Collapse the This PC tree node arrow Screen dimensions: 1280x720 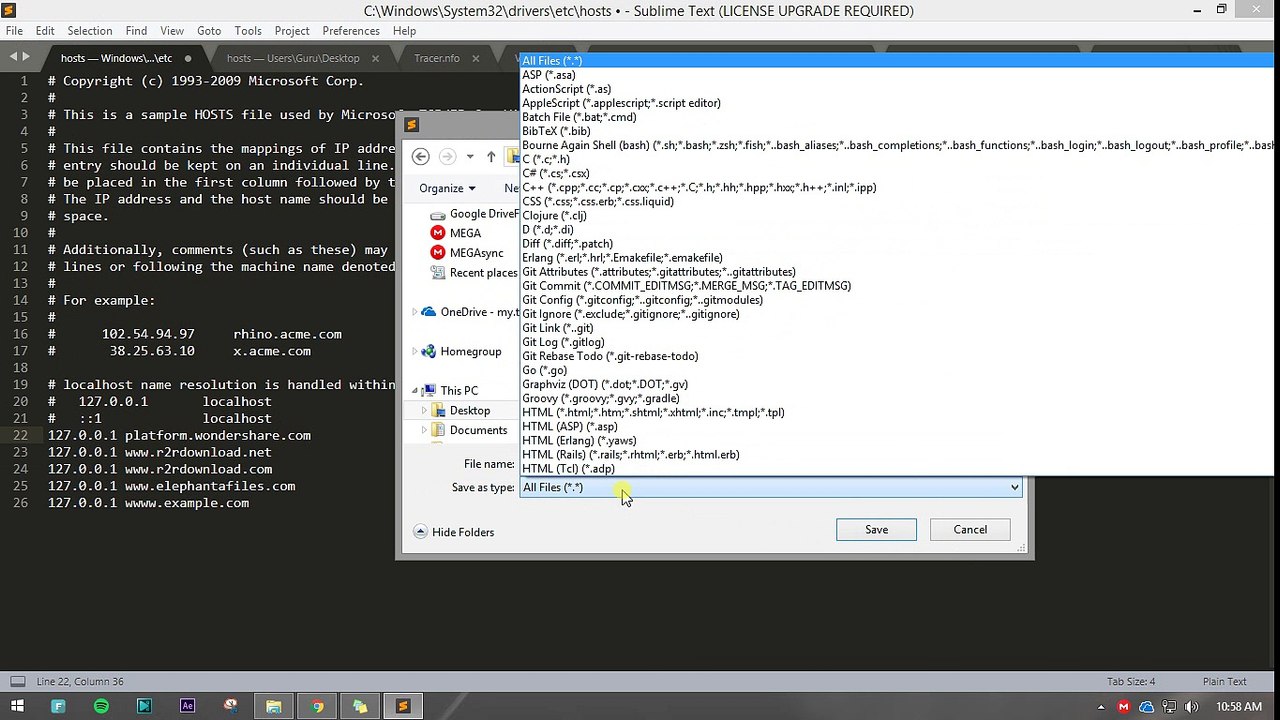pyautogui.click(x=415, y=391)
